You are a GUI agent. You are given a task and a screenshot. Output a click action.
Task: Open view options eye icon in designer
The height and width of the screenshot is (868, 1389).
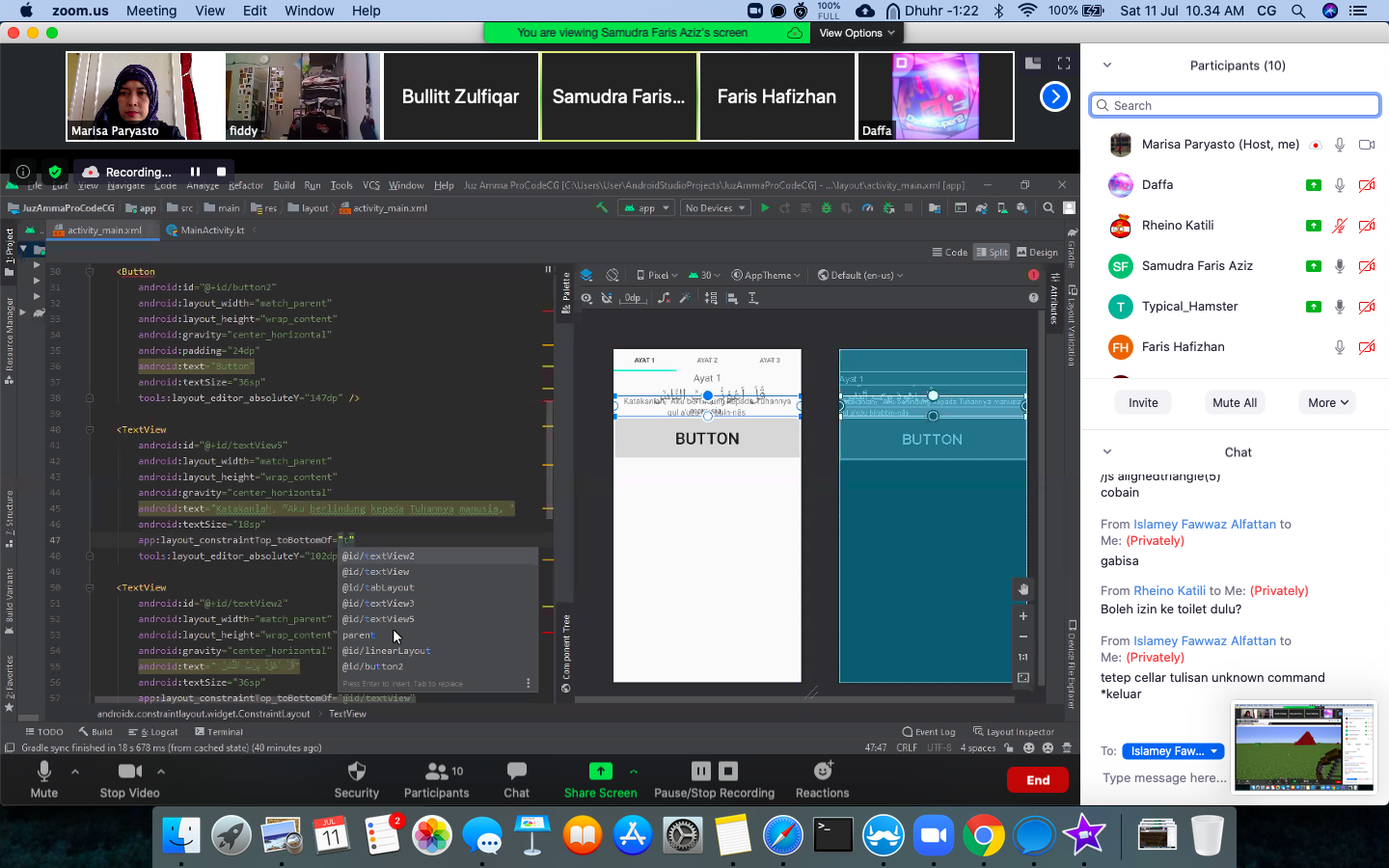click(x=586, y=298)
